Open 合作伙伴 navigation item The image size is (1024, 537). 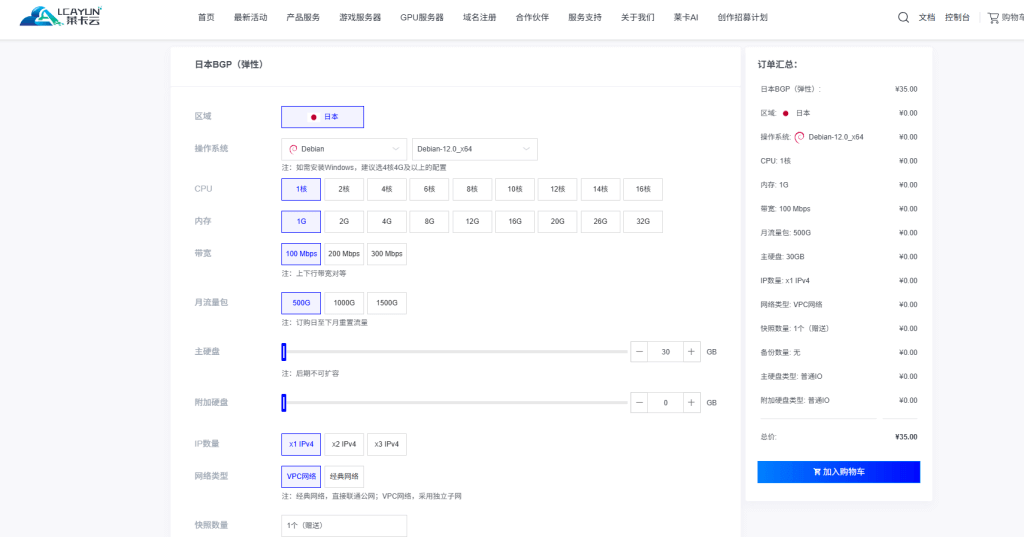point(532,18)
